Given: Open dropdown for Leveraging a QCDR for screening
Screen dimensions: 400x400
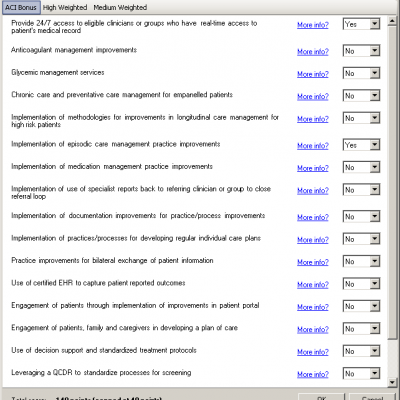Looking at the screenshot, I should (x=362, y=373).
